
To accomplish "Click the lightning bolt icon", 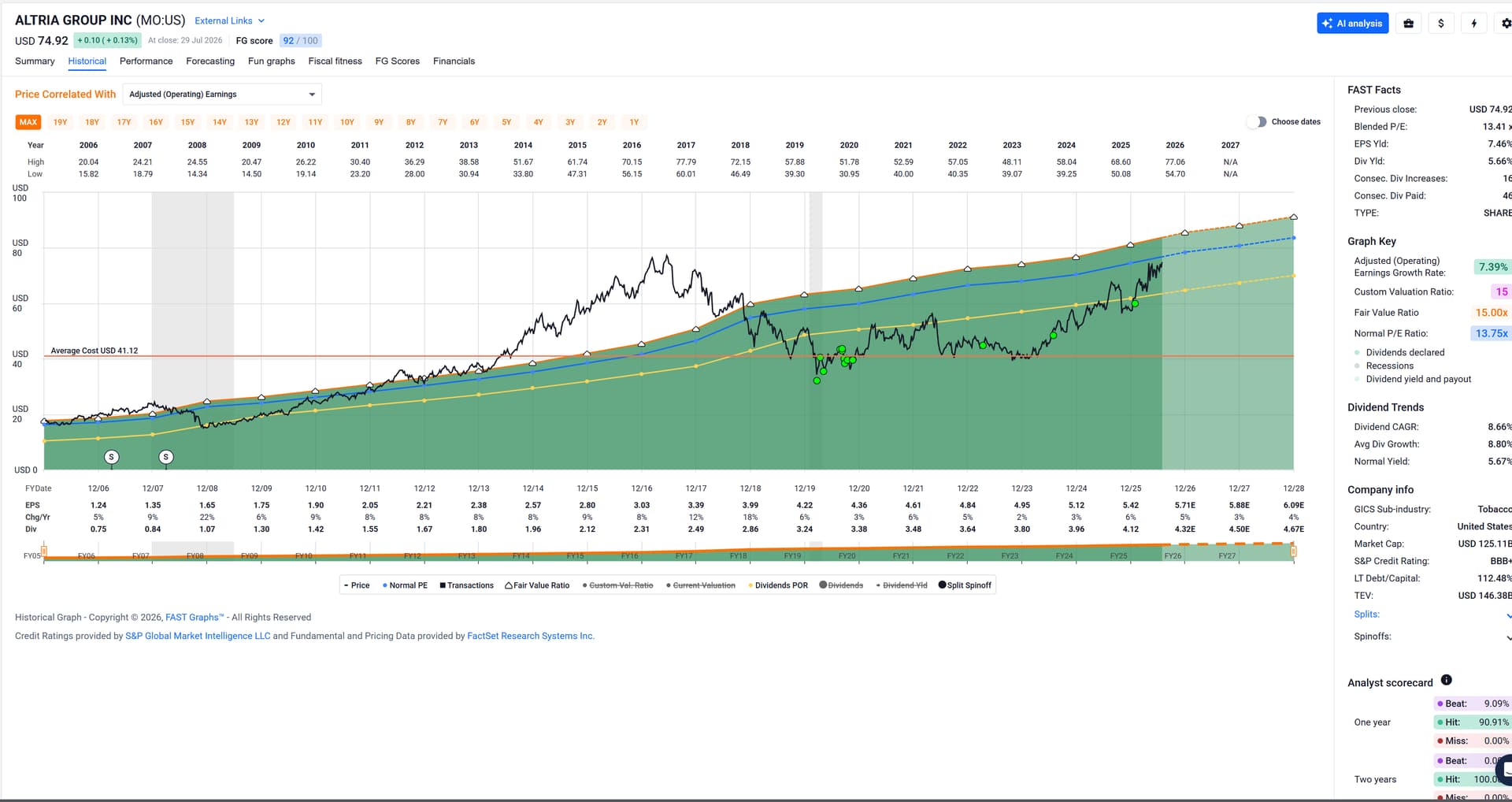I will (x=1474, y=24).
